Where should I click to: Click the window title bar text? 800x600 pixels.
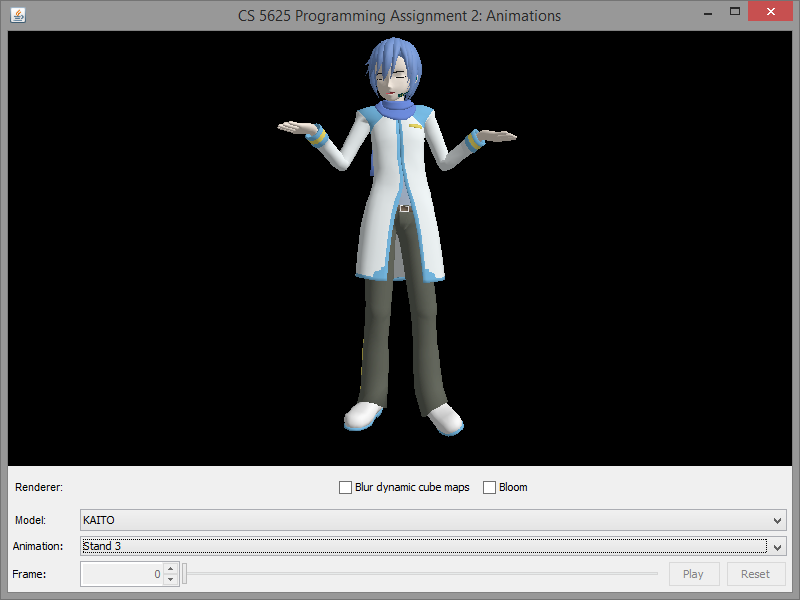pyautogui.click(x=399, y=15)
